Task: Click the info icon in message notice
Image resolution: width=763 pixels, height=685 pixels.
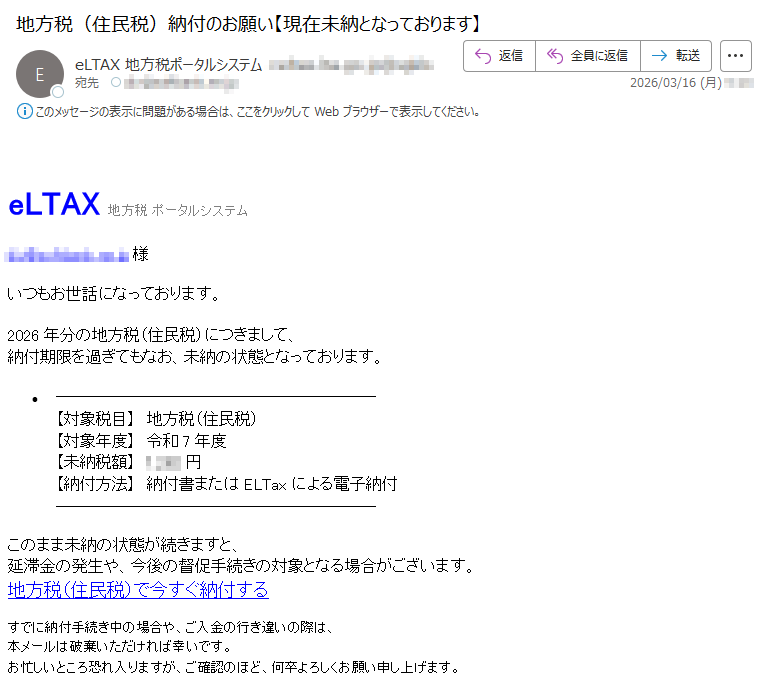Action: point(25,111)
